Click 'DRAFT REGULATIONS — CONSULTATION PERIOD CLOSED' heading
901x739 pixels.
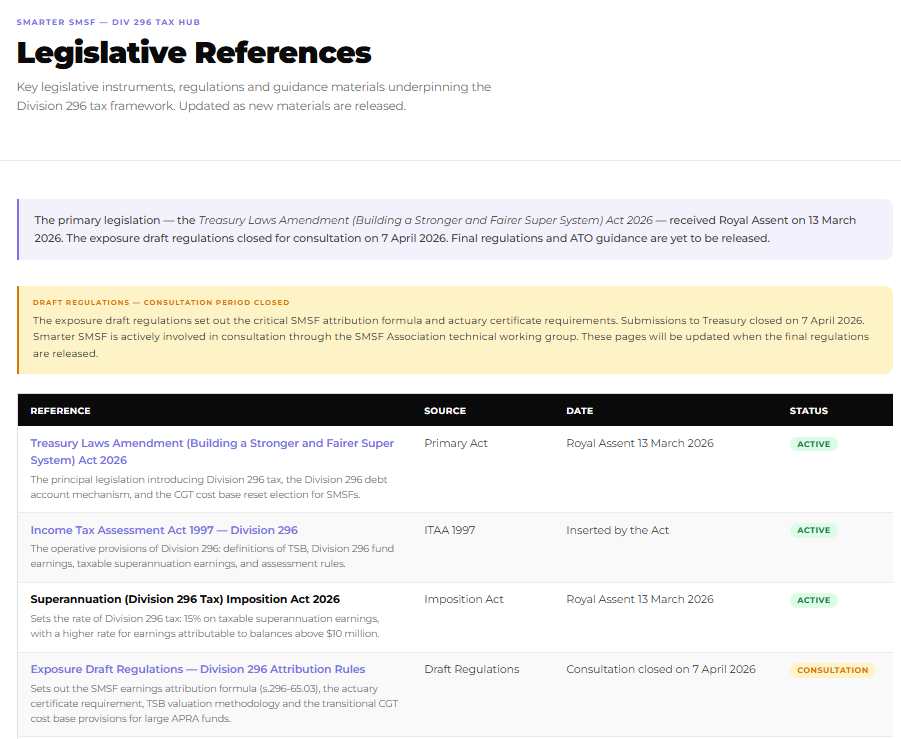(161, 302)
